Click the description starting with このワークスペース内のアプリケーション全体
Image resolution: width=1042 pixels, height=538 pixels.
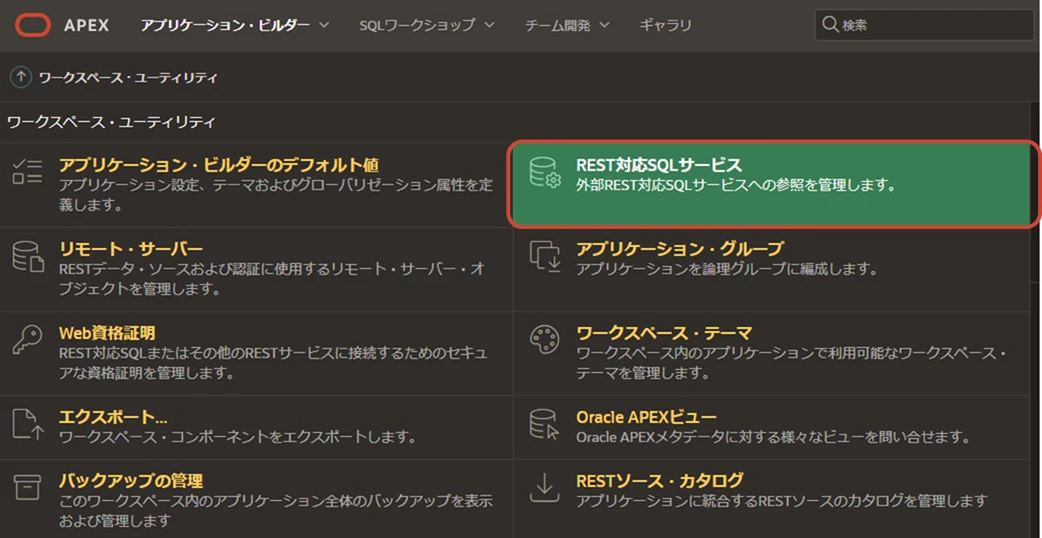click(x=276, y=509)
